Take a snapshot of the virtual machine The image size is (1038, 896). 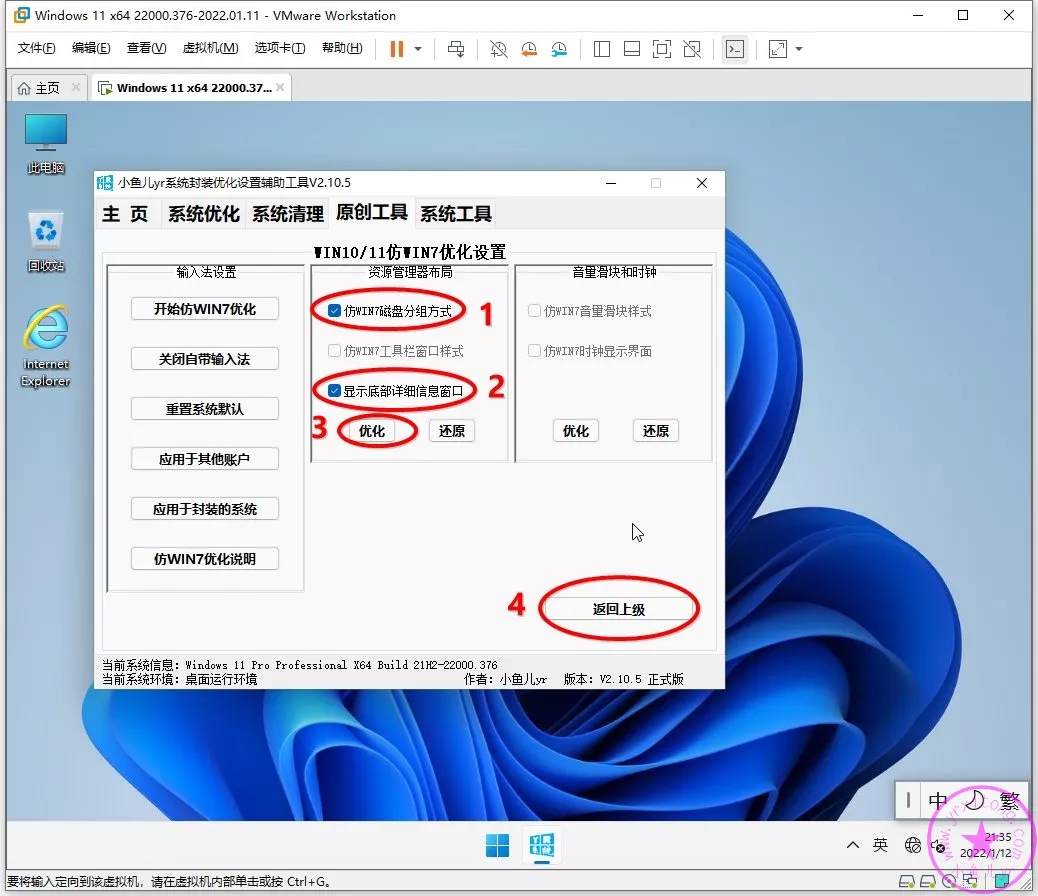point(498,49)
